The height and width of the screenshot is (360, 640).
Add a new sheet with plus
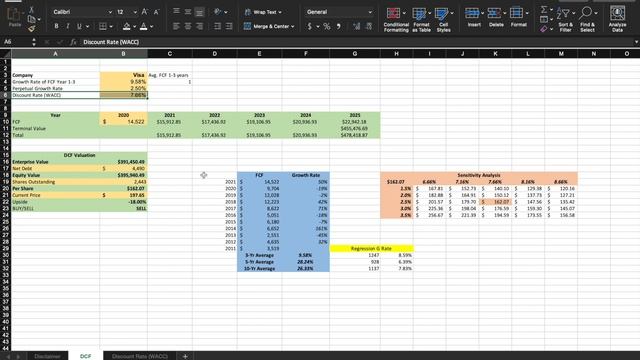(185, 356)
